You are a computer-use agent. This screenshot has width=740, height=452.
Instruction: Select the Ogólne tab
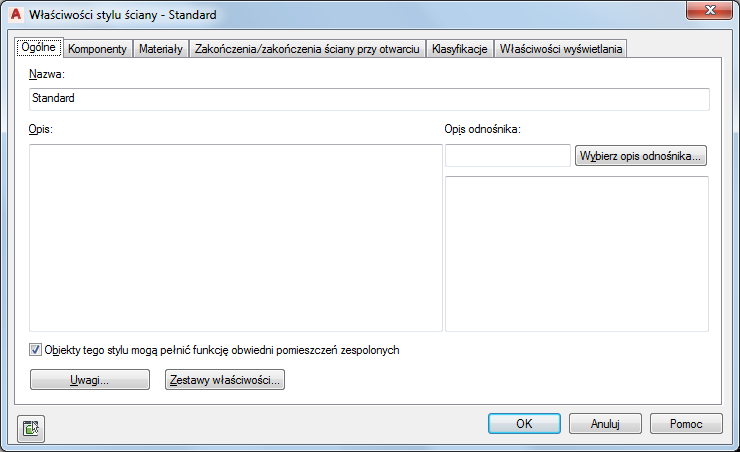click(x=39, y=49)
